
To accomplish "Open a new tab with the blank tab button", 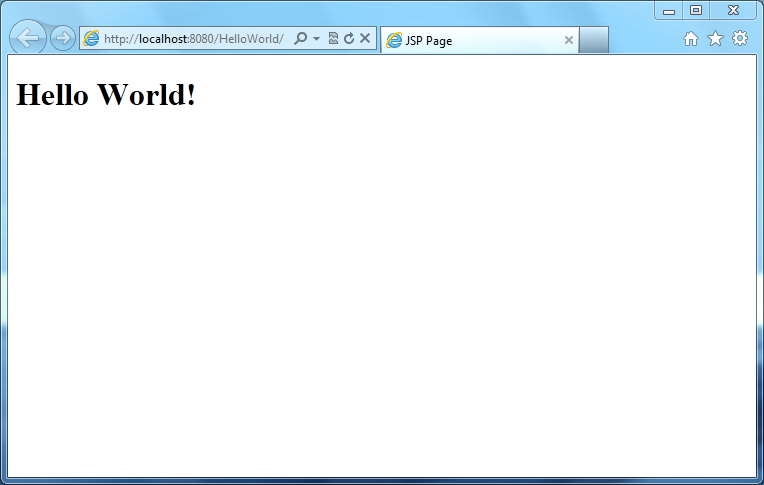I will [593, 39].
